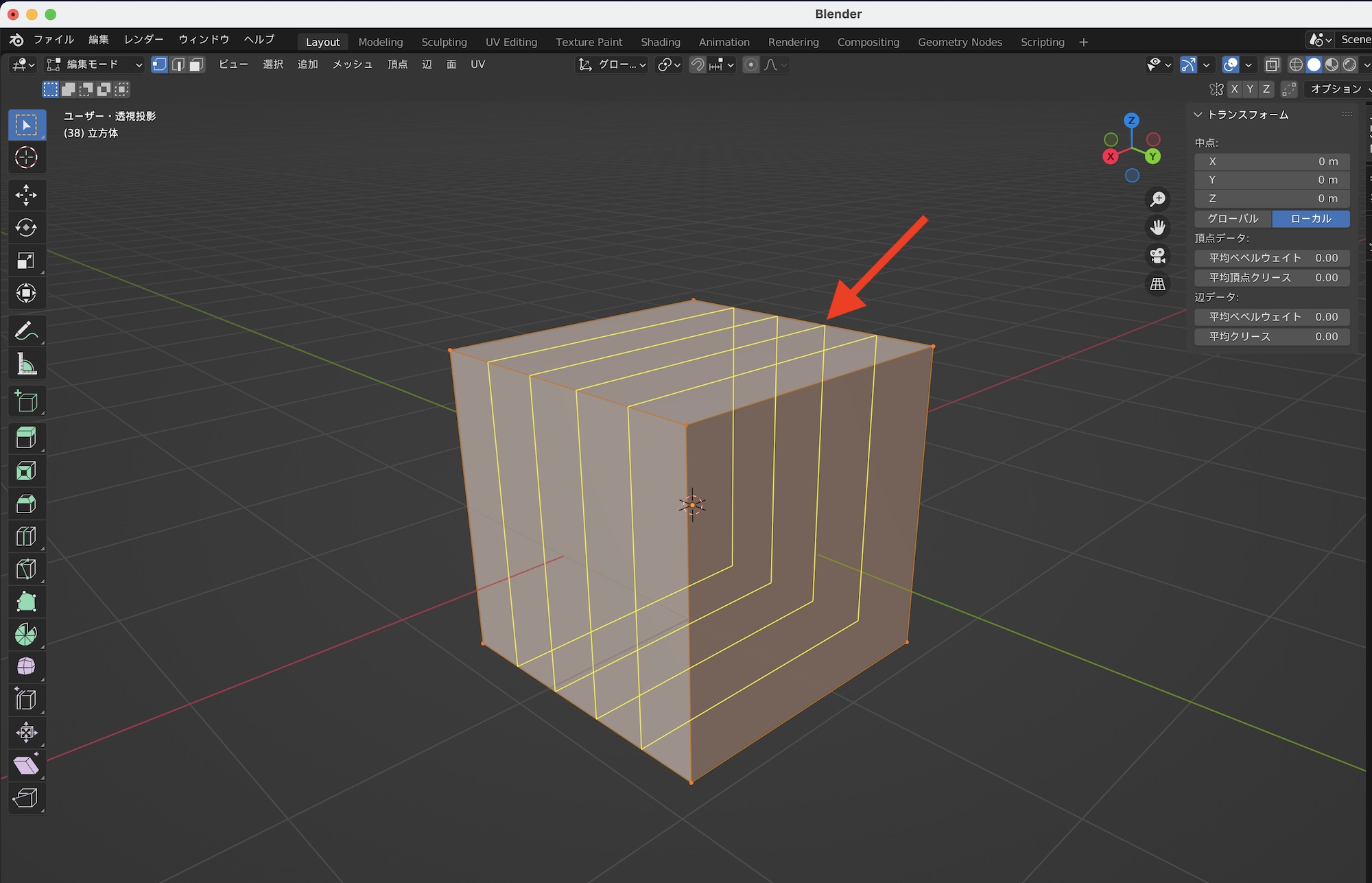Collapse the トランスフォーム panel

pos(1198,115)
